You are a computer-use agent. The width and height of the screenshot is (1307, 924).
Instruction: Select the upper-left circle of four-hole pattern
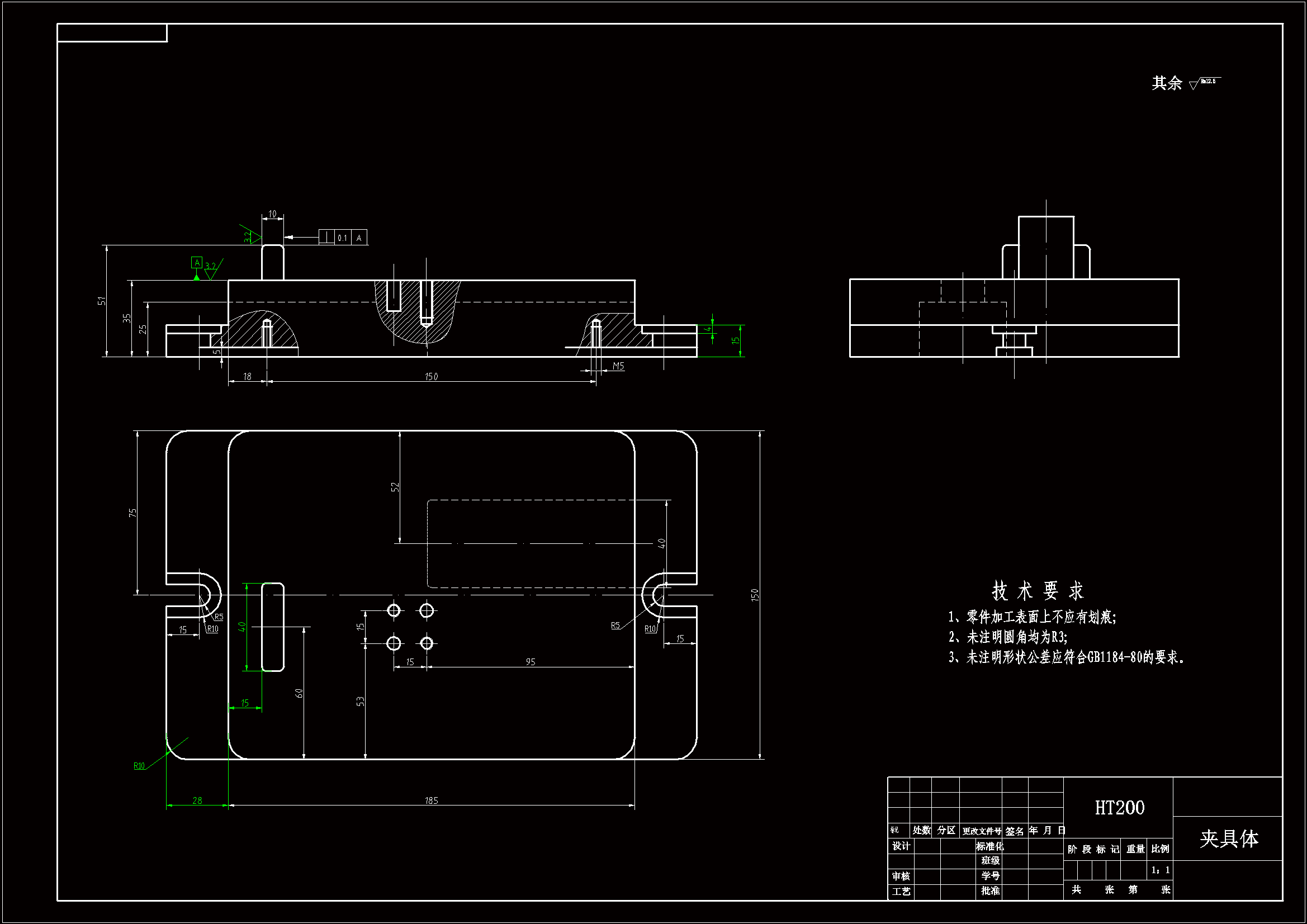[x=394, y=611]
